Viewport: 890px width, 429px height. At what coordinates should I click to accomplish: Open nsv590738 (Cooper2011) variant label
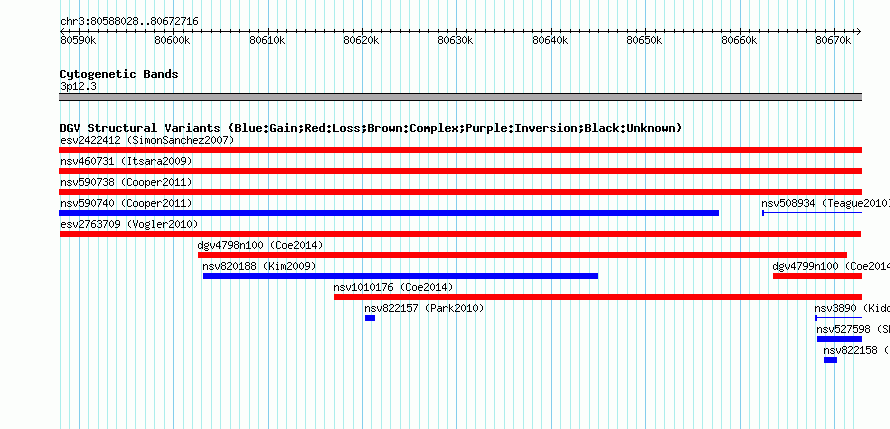click(x=126, y=182)
